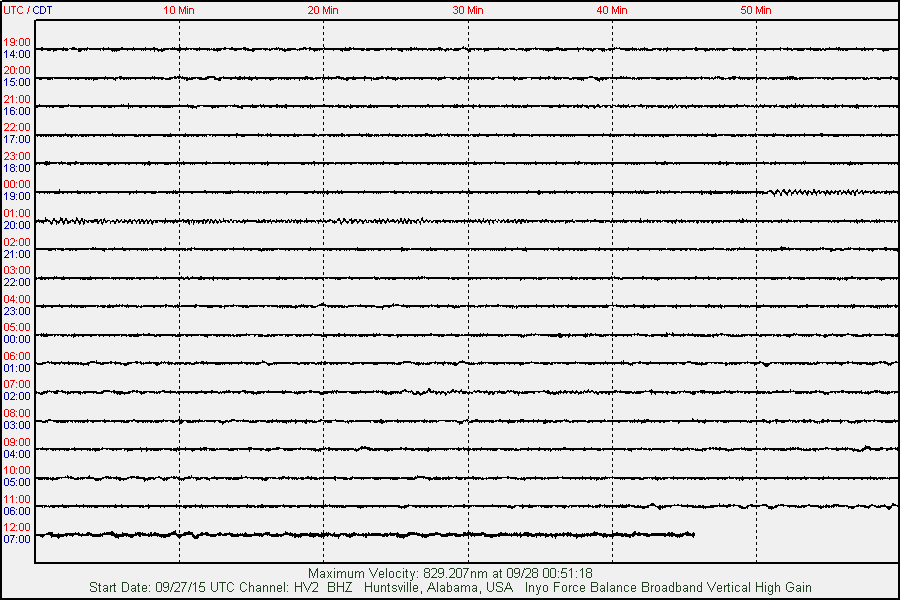Click the 16:00 CDT blue time label
900x600 pixels.
17,111
